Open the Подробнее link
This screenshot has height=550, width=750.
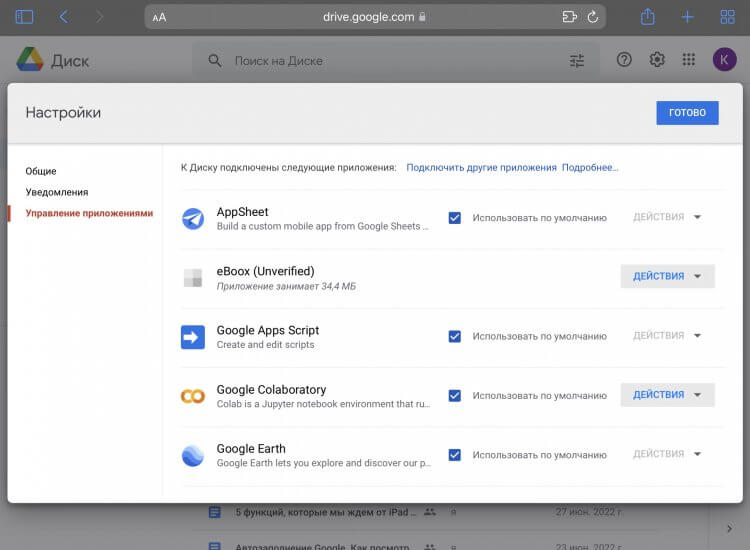[x=590, y=167]
